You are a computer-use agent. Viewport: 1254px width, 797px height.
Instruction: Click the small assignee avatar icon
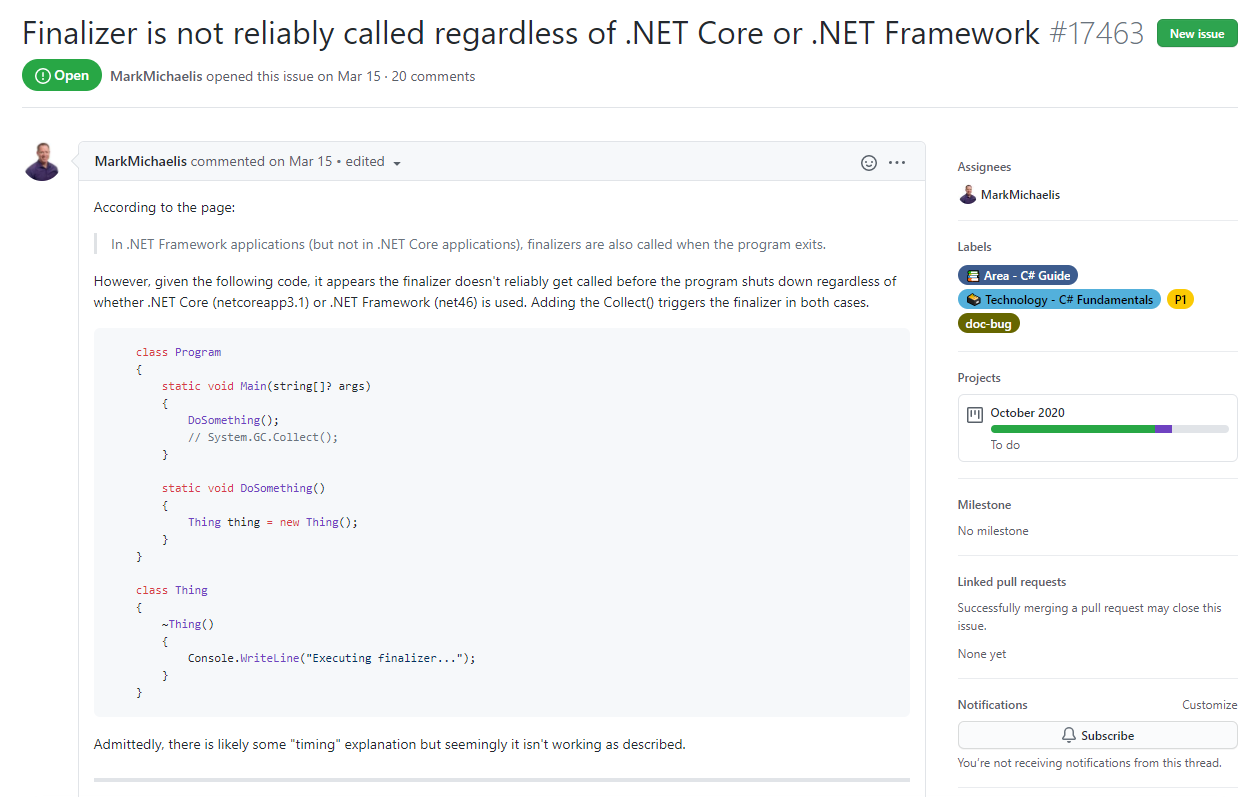coord(967,195)
